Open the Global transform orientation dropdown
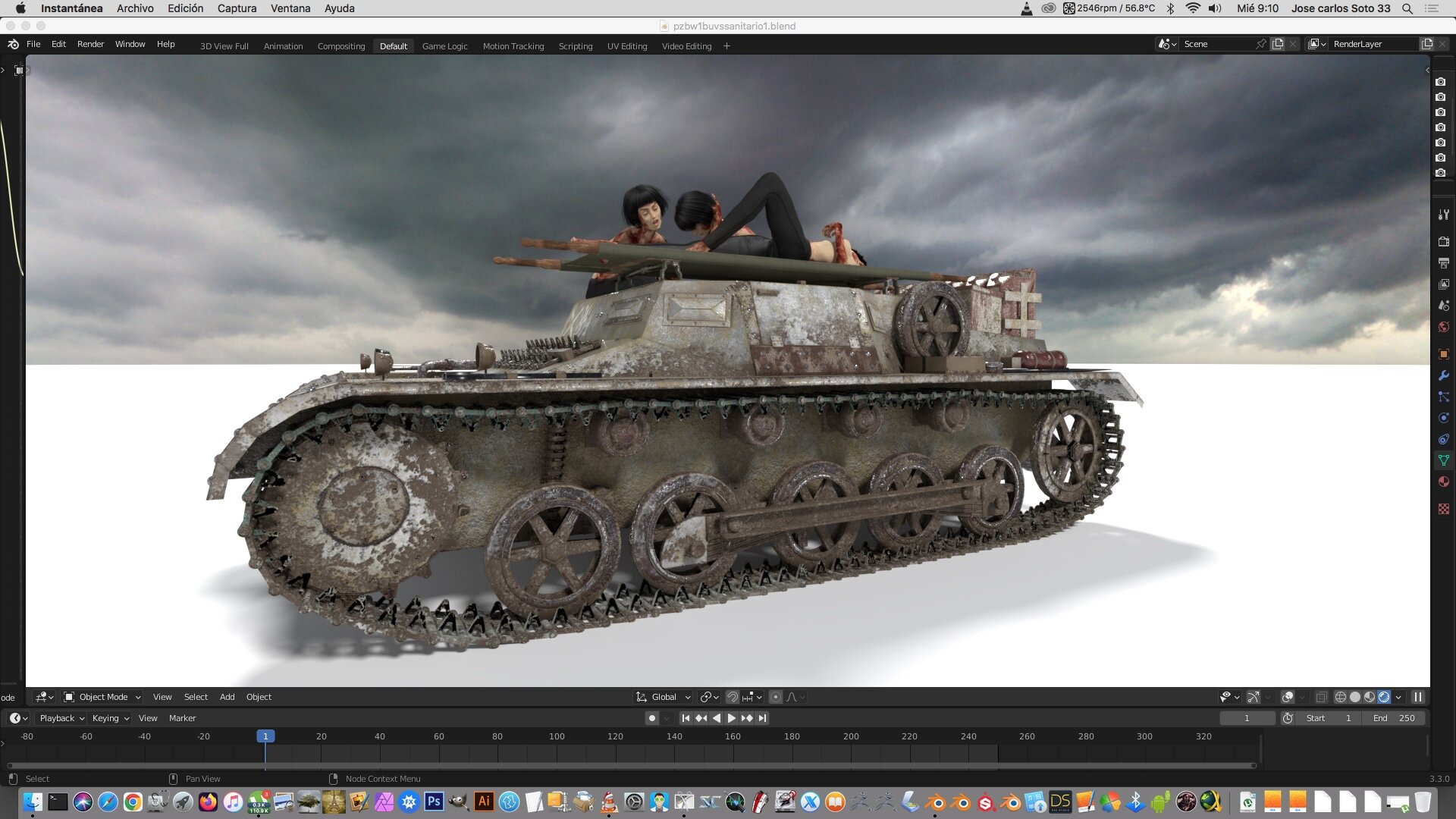The height and width of the screenshot is (819, 1456). 664,697
